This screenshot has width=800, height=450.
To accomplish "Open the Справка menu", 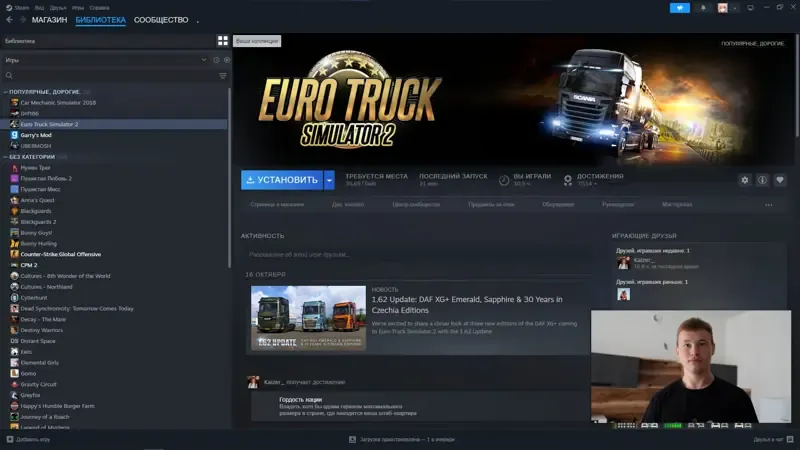I will (x=99, y=8).
